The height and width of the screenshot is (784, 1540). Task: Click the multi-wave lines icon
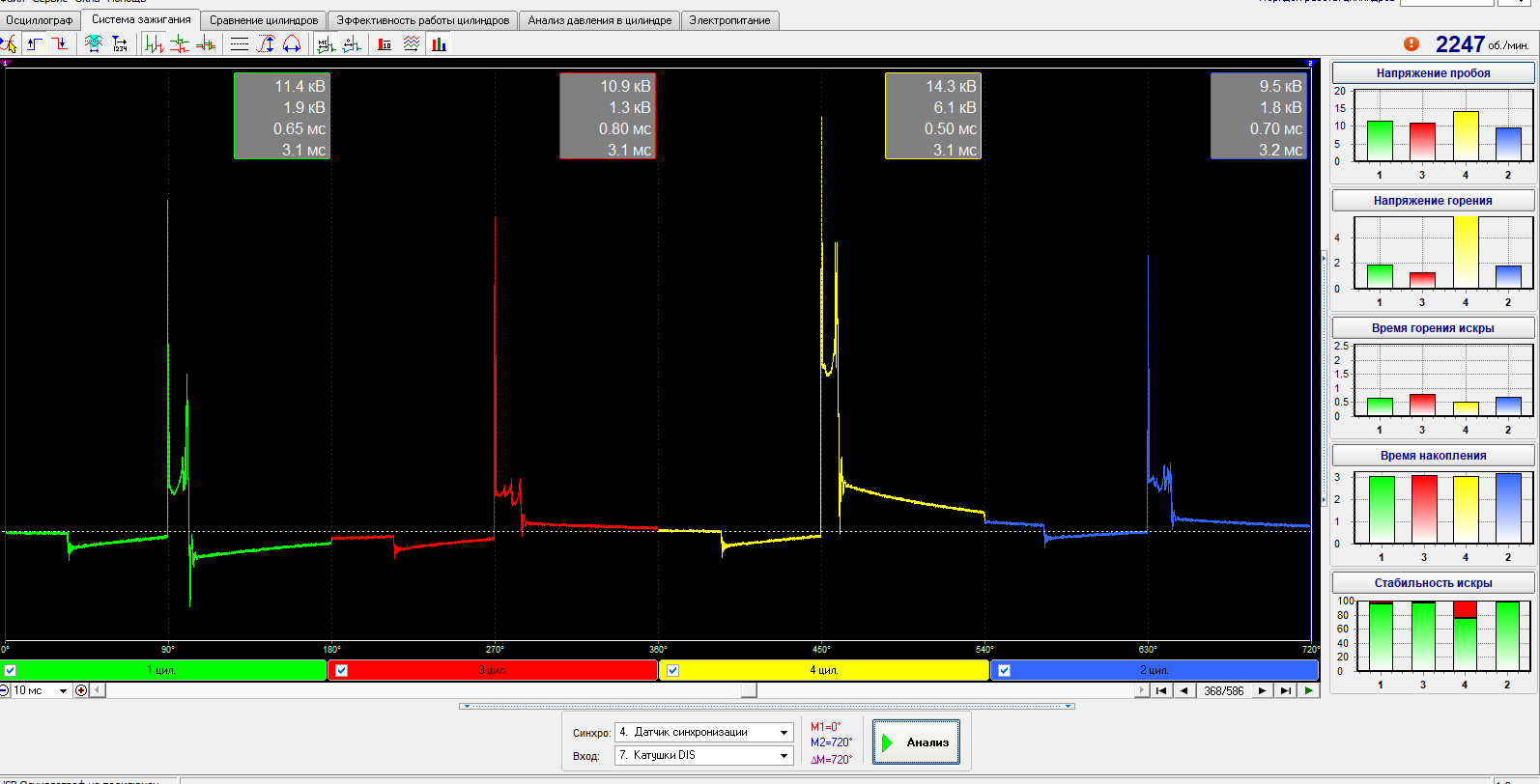click(x=412, y=43)
